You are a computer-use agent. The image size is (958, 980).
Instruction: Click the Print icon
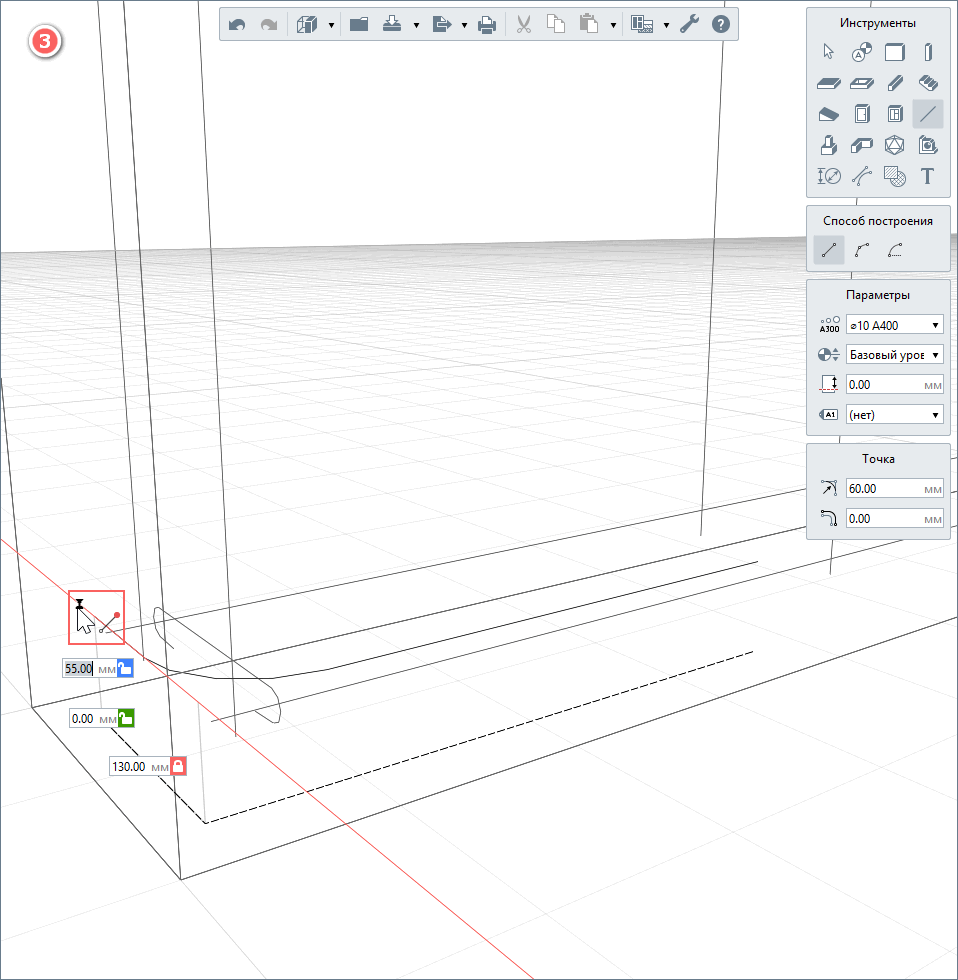[x=487, y=24]
